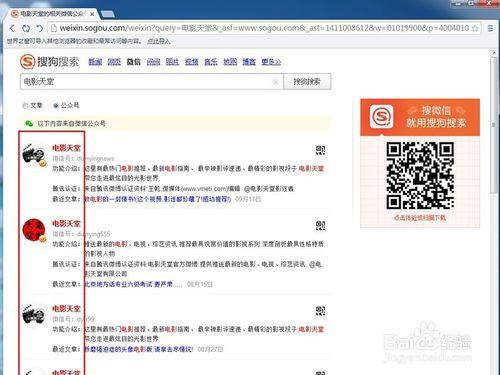The image size is (500, 375).
Task: Open the film-clapper avatar of first result
Action: [34, 155]
